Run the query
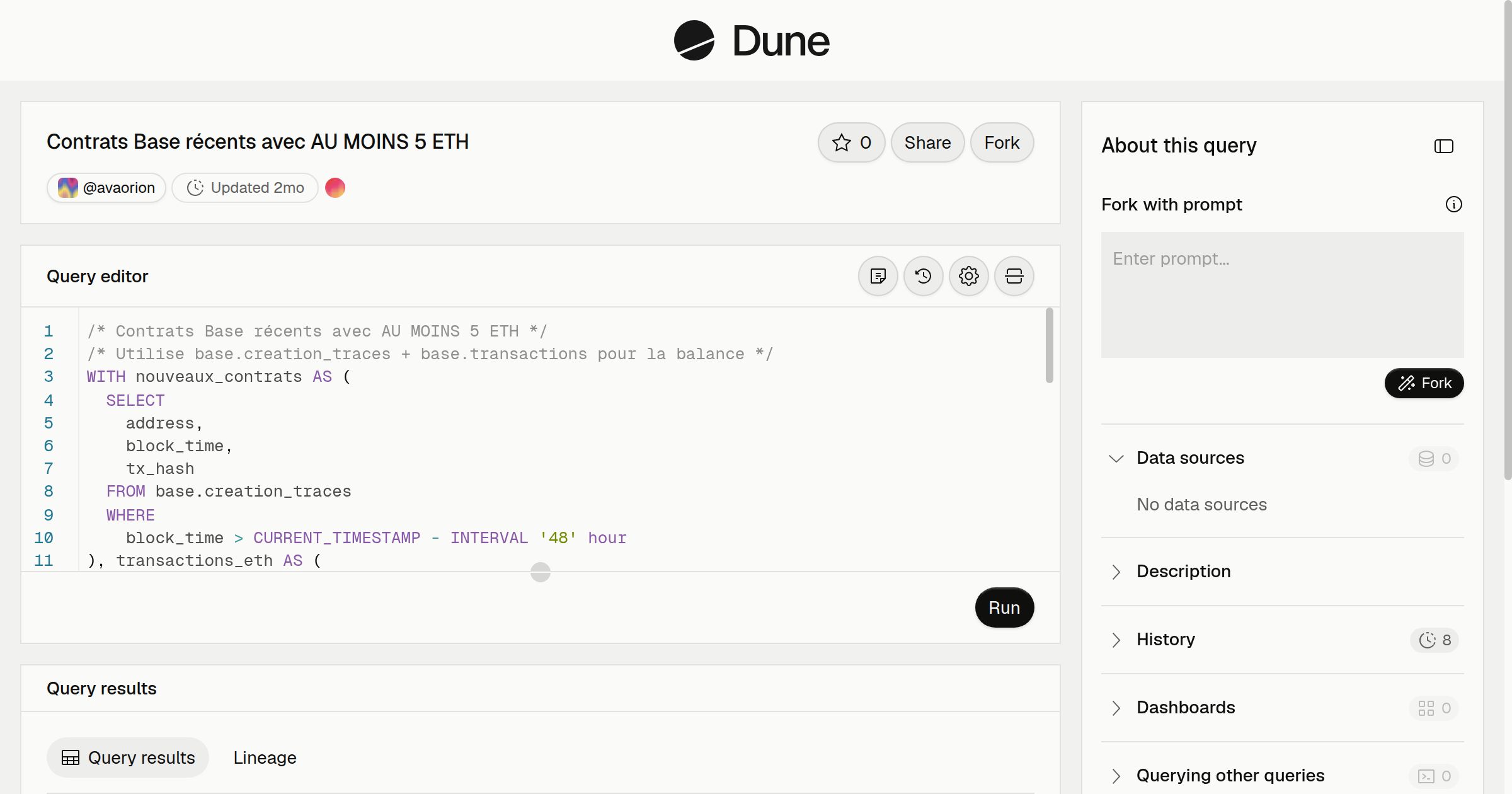Screen dimensions: 1512x794 pos(1004,607)
